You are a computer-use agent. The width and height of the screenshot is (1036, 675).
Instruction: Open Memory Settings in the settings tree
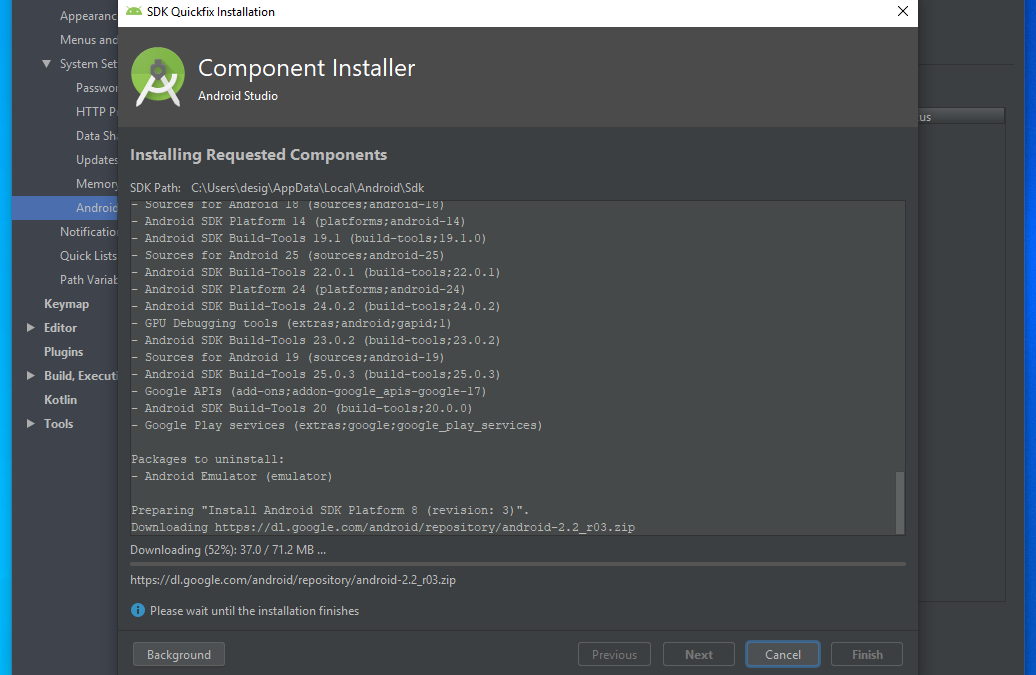point(96,184)
